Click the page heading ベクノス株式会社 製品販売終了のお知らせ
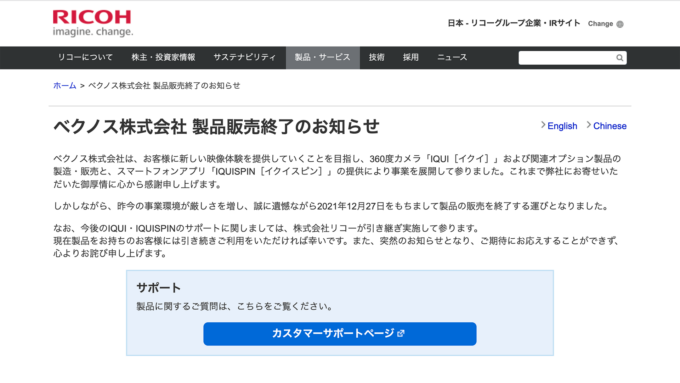This screenshot has height=383, width=680. [x=216, y=127]
